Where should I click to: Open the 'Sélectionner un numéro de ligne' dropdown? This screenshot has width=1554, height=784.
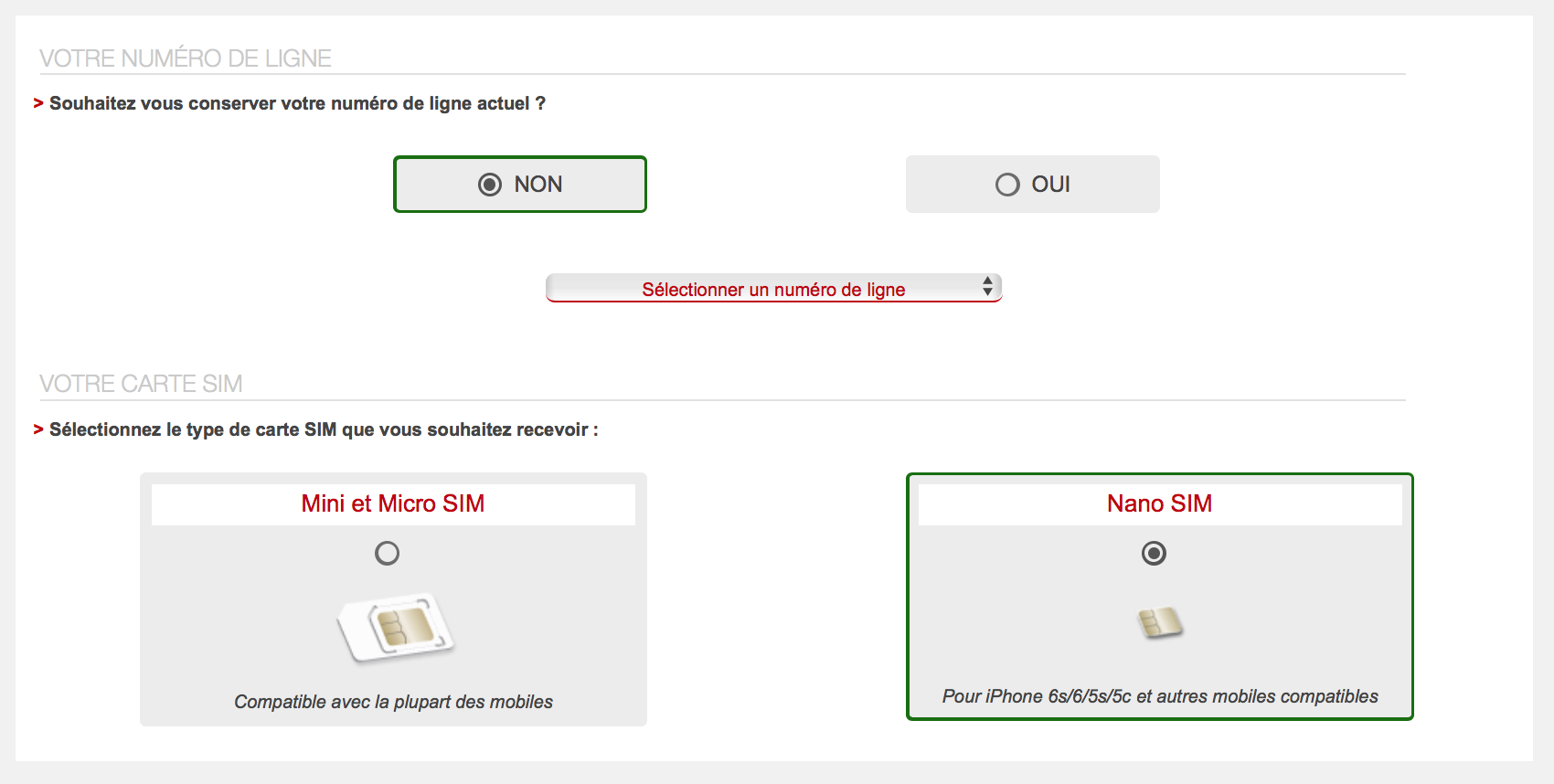point(773,289)
